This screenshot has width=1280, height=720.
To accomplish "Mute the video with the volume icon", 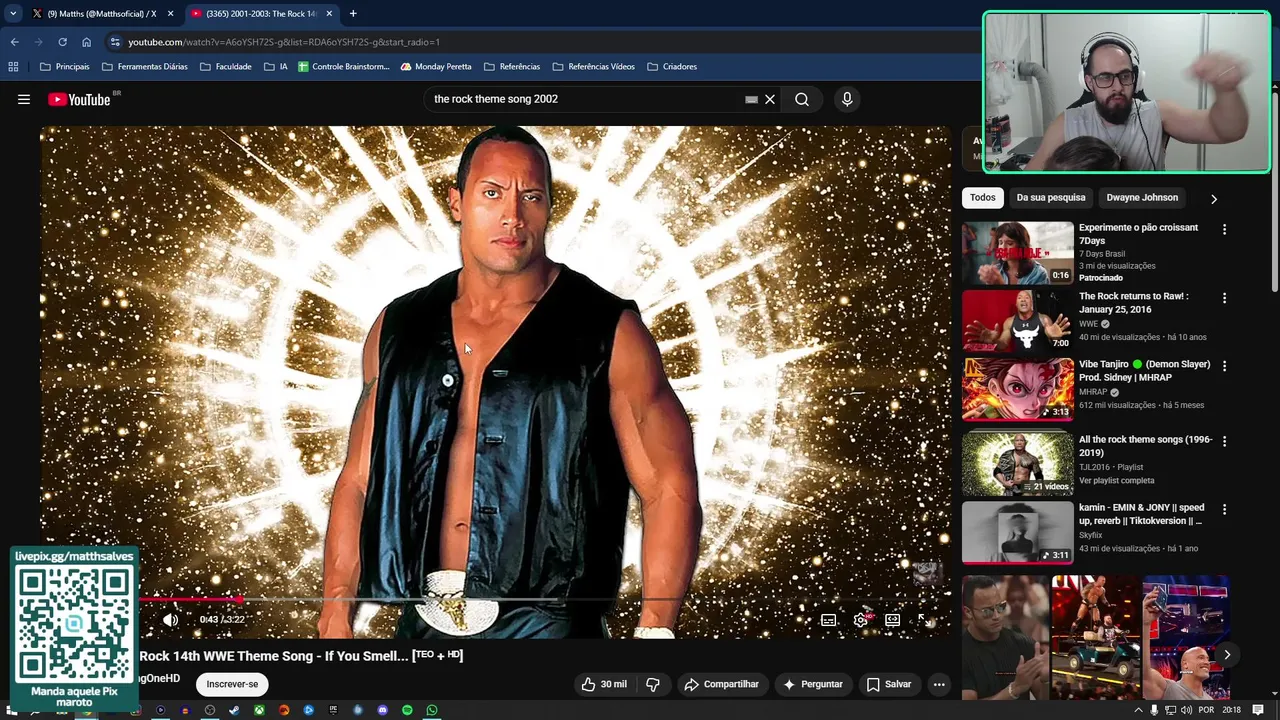I will [171, 620].
